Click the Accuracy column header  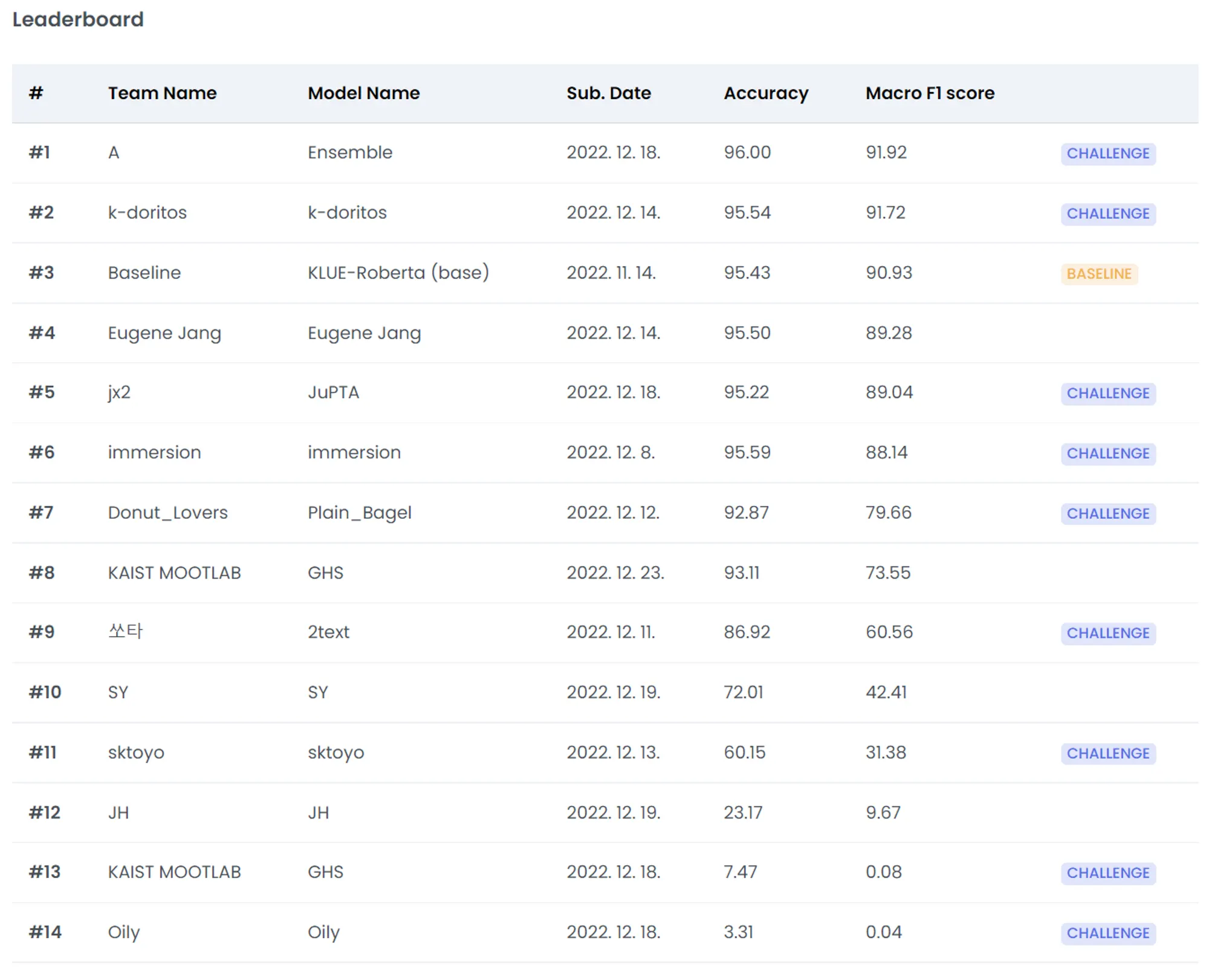pos(765,93)
